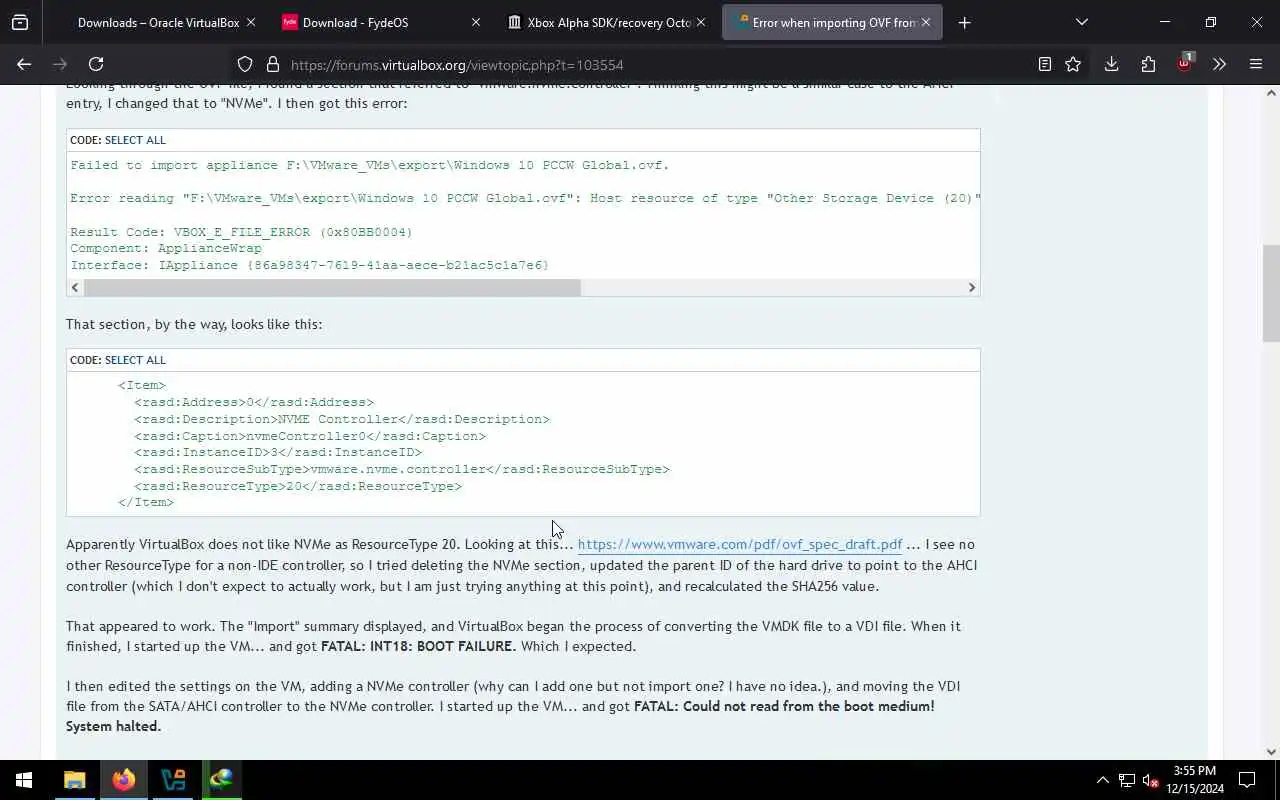
Task: Click the code block horizontal scrollbar thumb
Action: tap(332, 287)
